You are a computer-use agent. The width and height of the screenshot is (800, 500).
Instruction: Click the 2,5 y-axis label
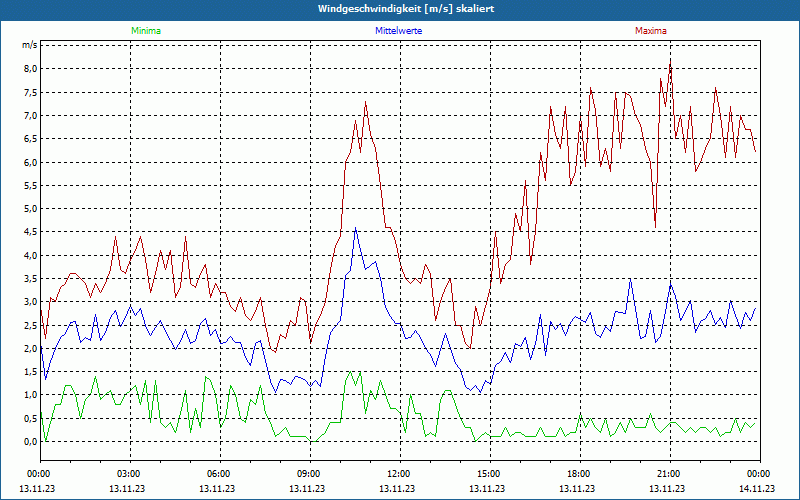click(x=31, y=326)
